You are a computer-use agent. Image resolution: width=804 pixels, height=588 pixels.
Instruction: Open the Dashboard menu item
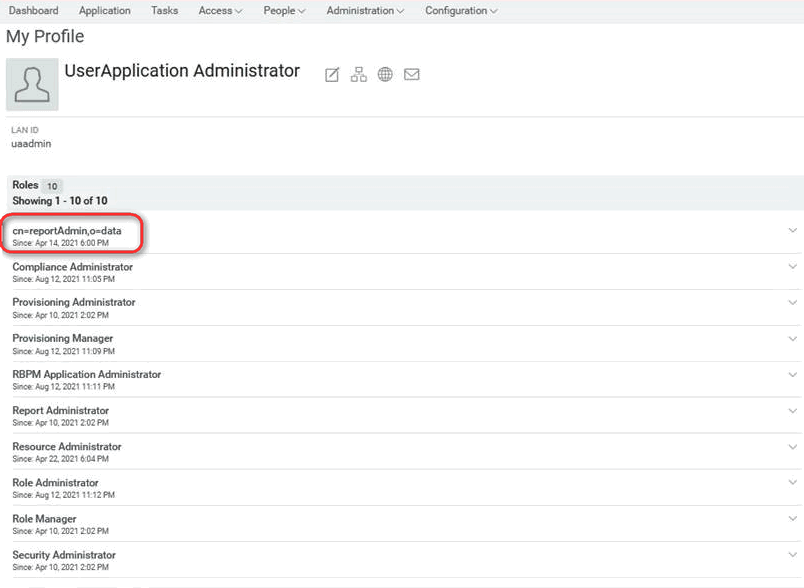pos(33,11)
